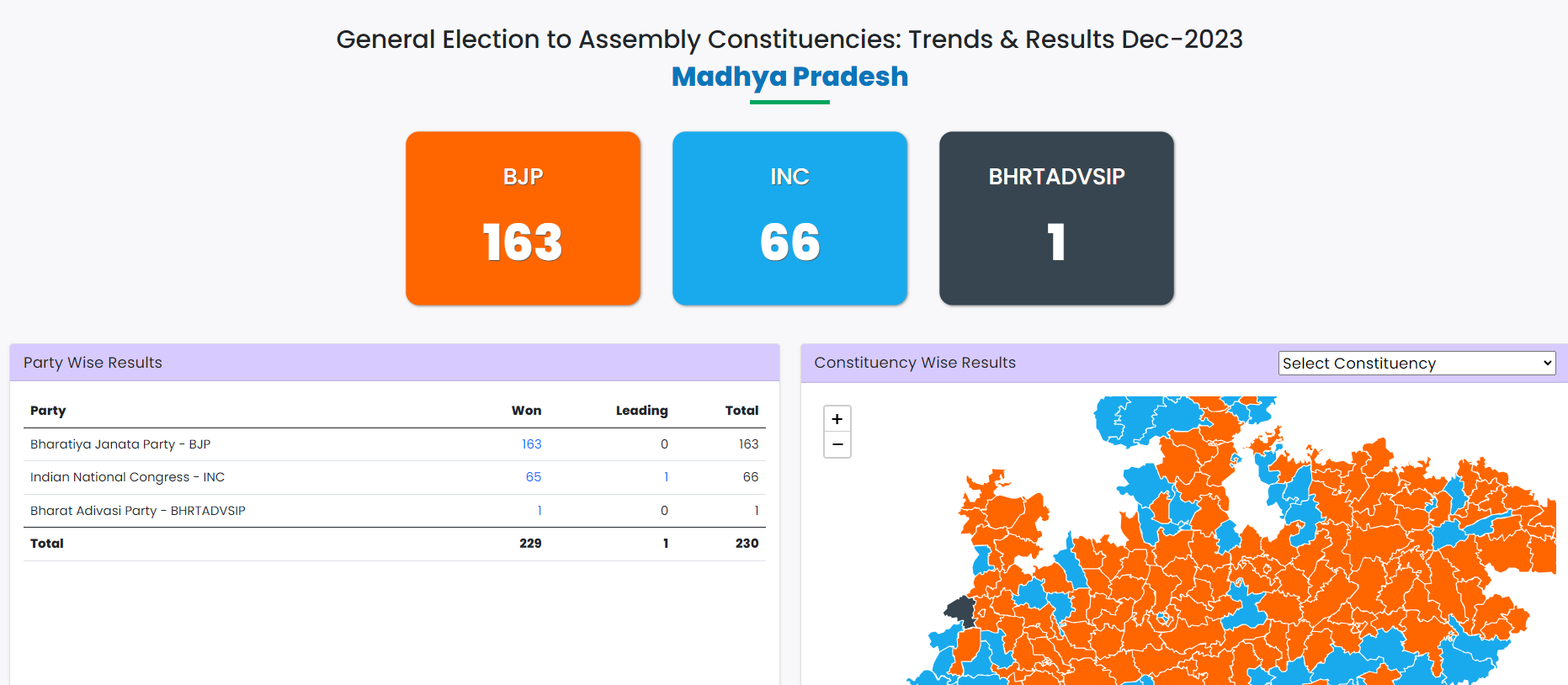Screen dimensions: 1568x685
Task: Click the dark grey constituency on map
Action: 960,610
